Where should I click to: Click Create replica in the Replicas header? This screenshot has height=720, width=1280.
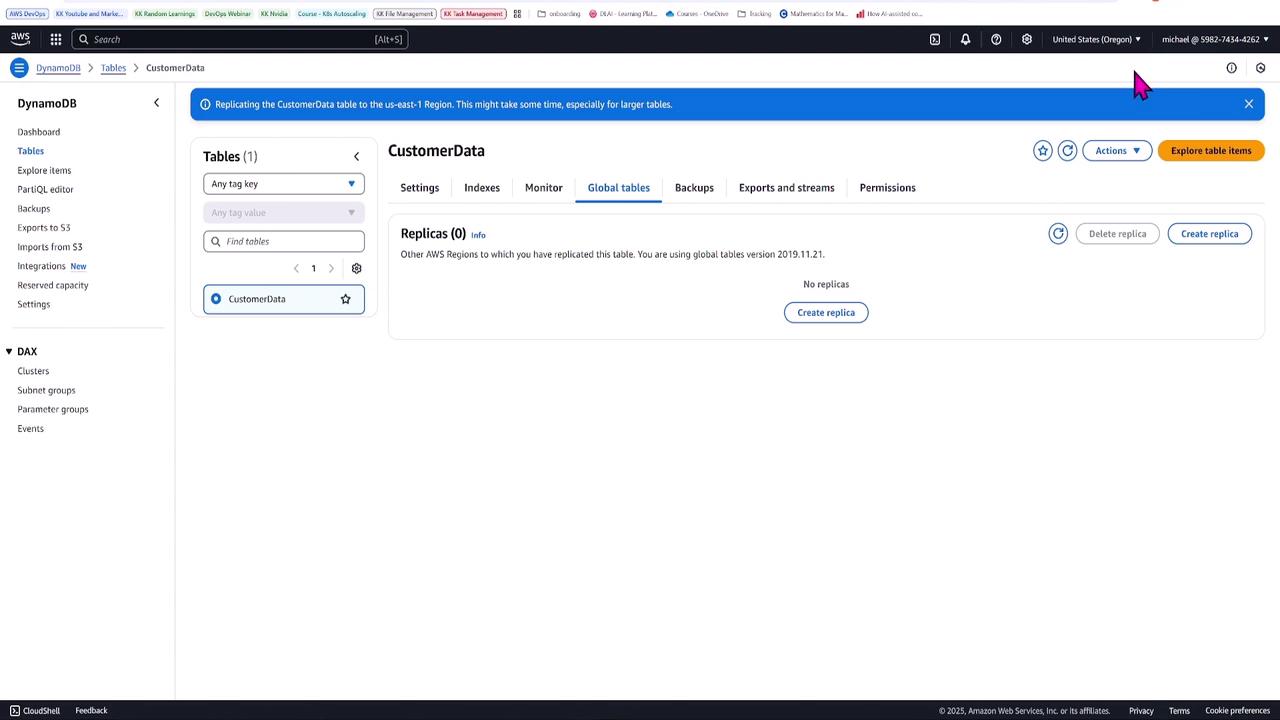(1210, 234)
